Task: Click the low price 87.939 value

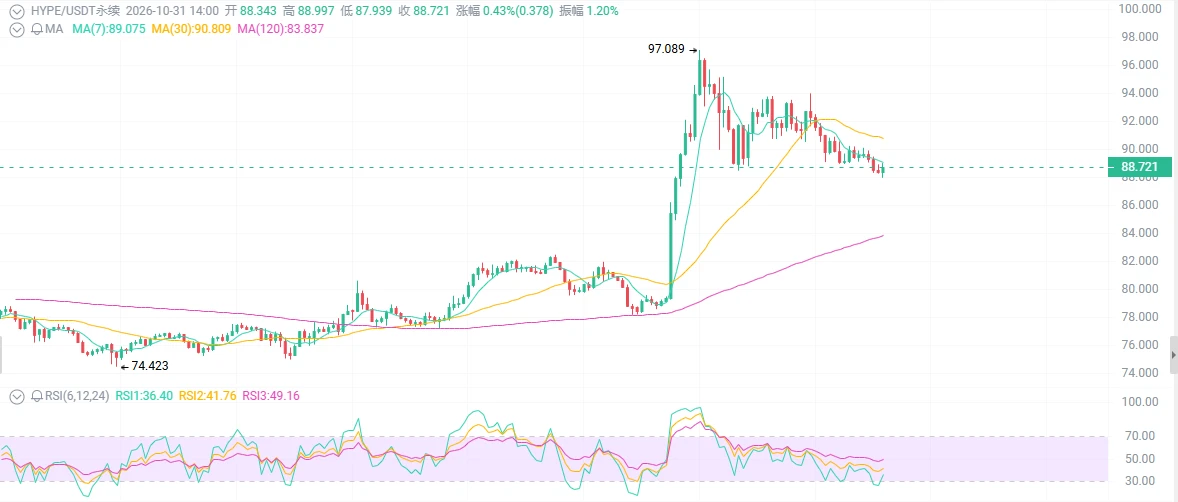Action: point(373,11)
